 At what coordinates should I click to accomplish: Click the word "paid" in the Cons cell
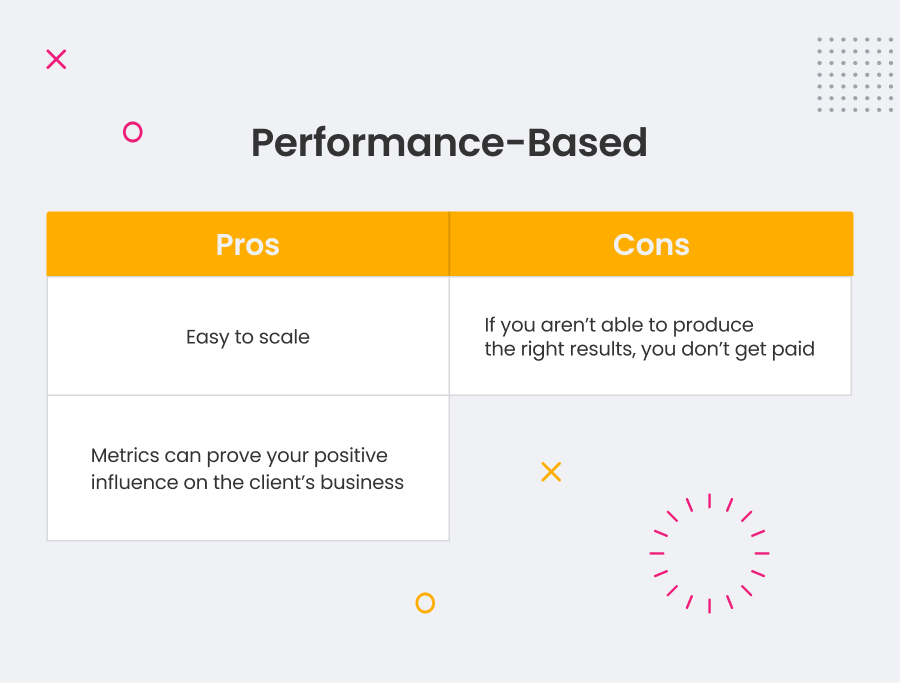pyautogui.click(x=795, y=350)
